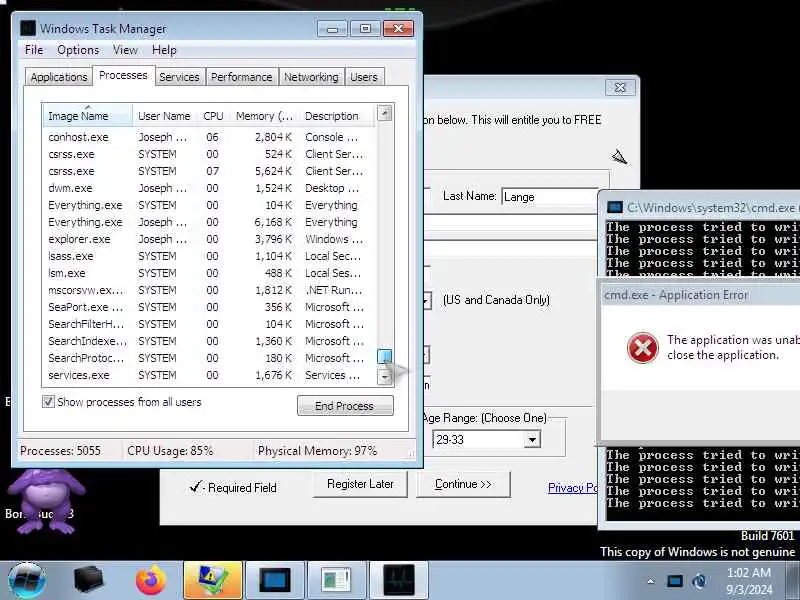
Task: Open the View menu
Action: point(125,50)
